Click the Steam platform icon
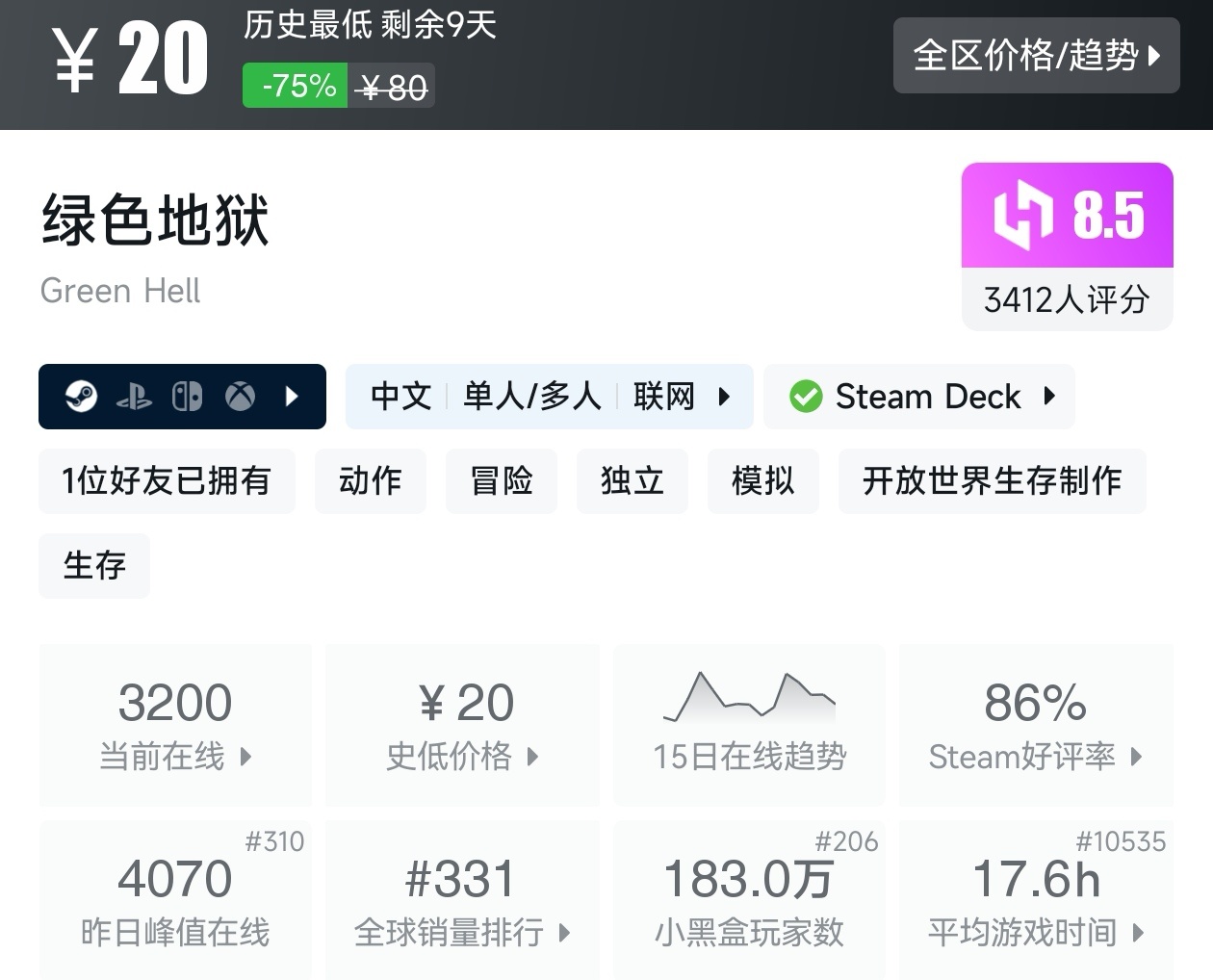Viewport: 1213px width, 980px height. coord(82,397)
